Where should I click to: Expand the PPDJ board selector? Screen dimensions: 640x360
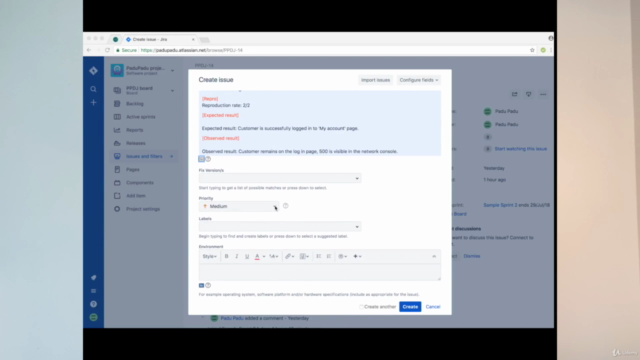(x=173, y=91)
